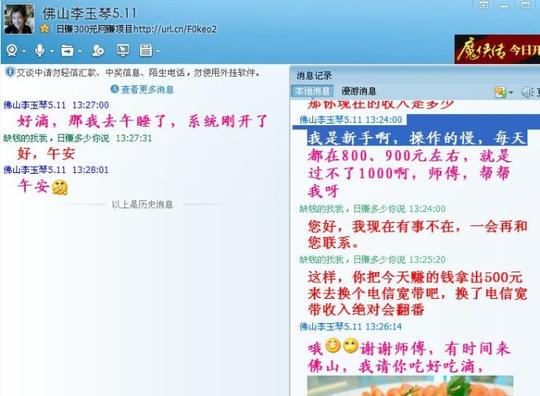
Task: Click contact name 佛山李玉琴5.11 in title bar
Action: (x=89, y=13)
